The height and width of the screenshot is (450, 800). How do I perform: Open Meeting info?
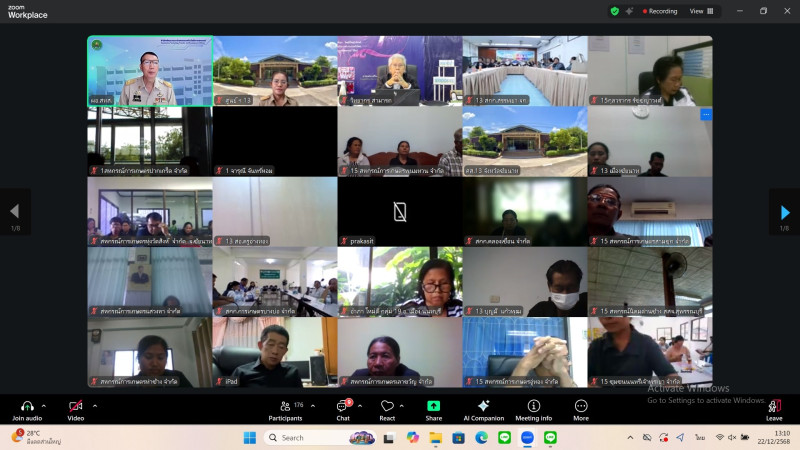(533, 406)
